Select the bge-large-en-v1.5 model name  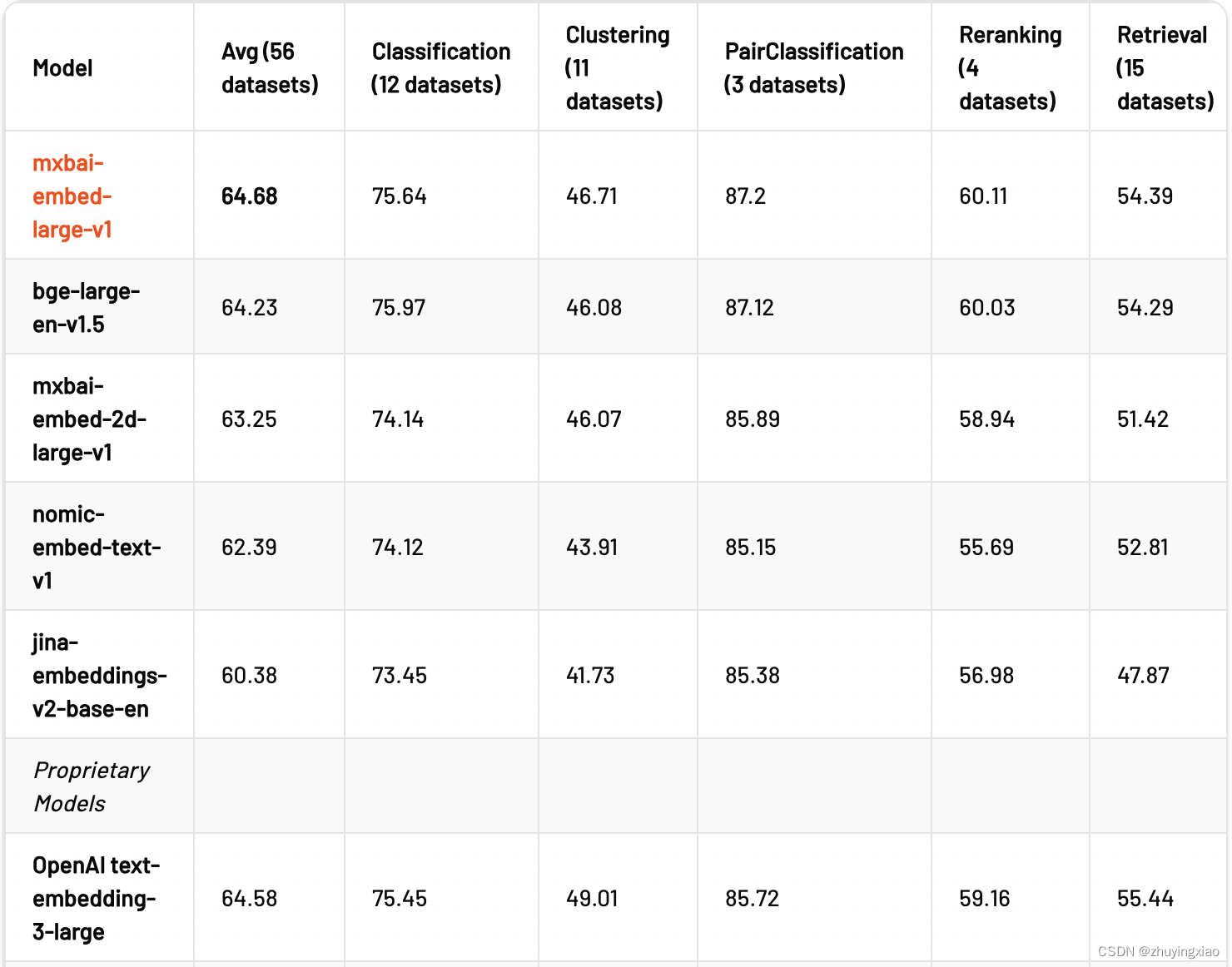[x=86, y=307]
